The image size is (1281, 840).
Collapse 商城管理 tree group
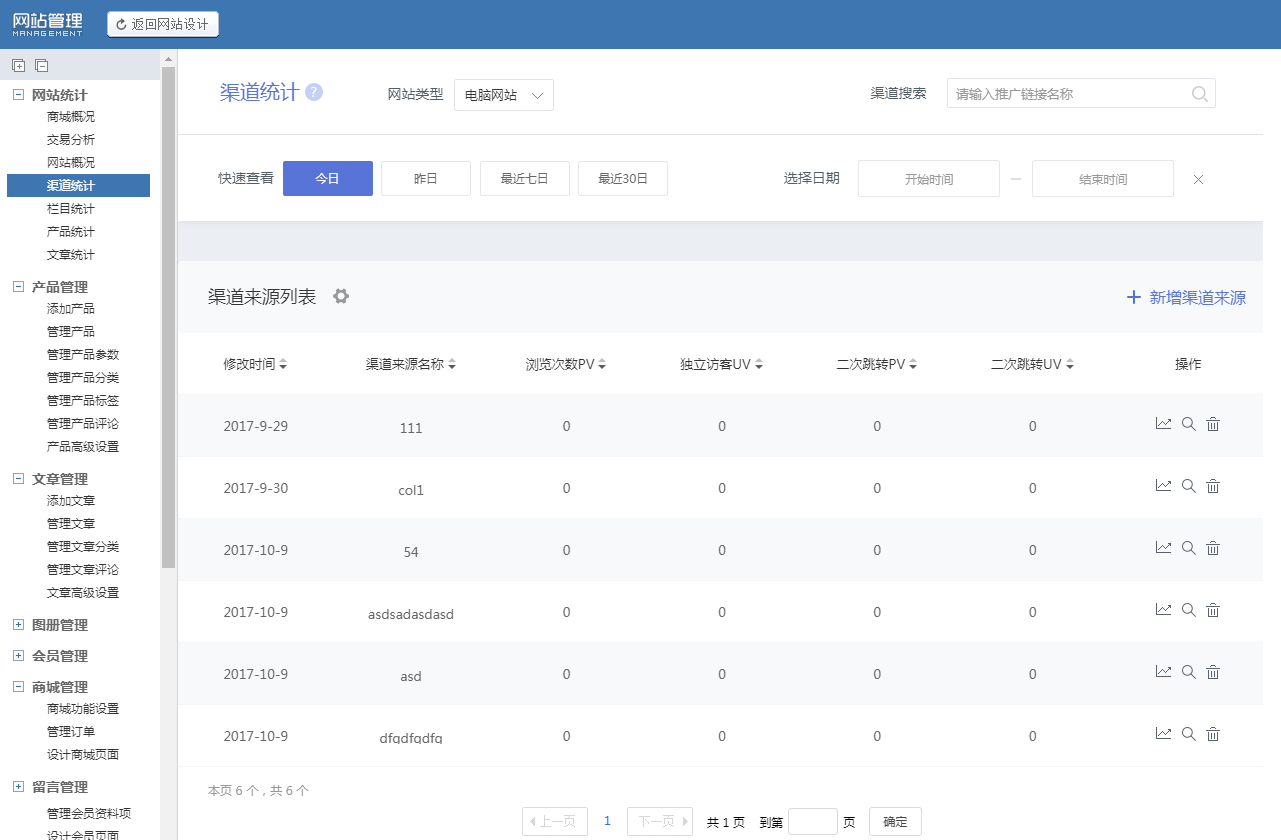pos(18,687)
